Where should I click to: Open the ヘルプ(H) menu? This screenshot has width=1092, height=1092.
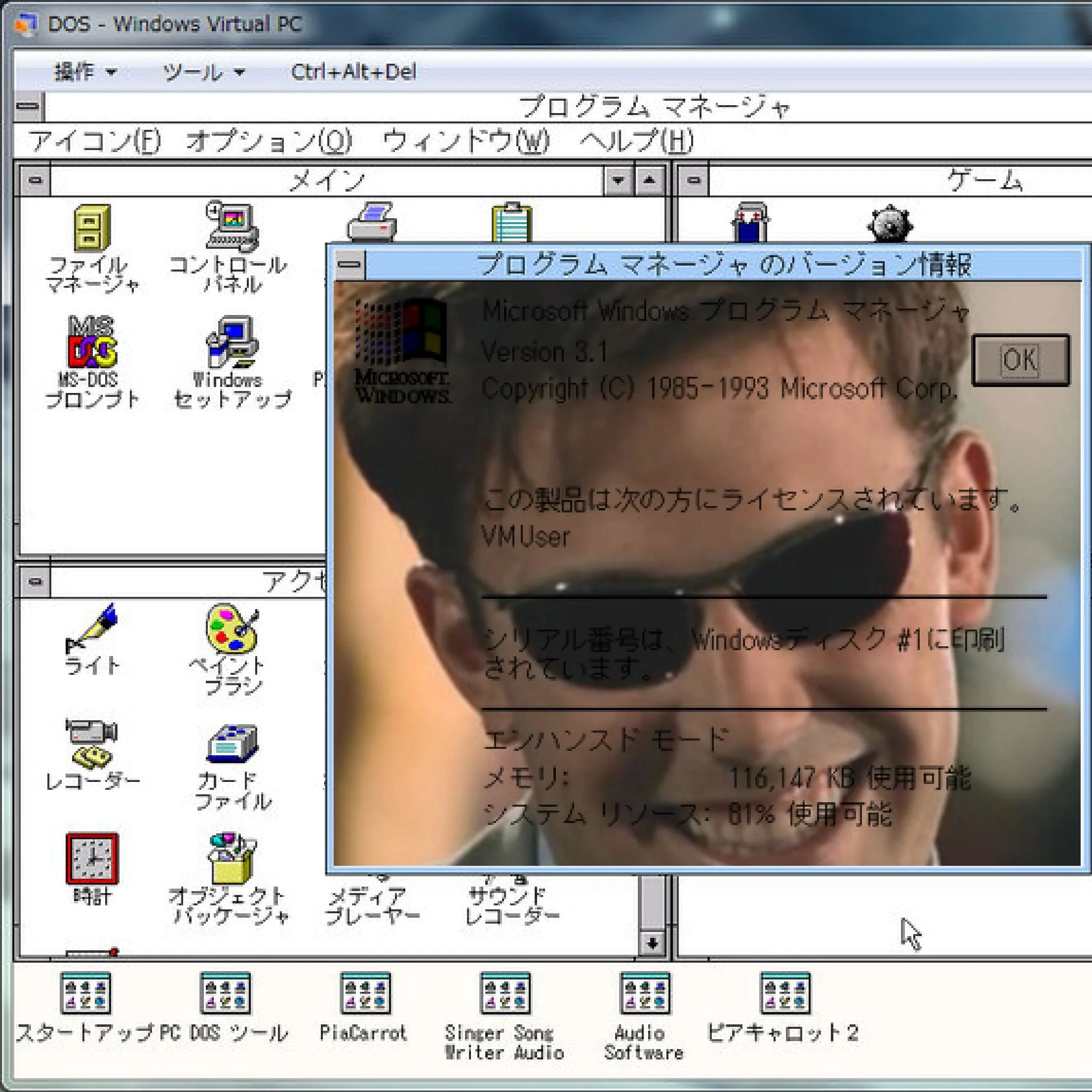(637, 141)
